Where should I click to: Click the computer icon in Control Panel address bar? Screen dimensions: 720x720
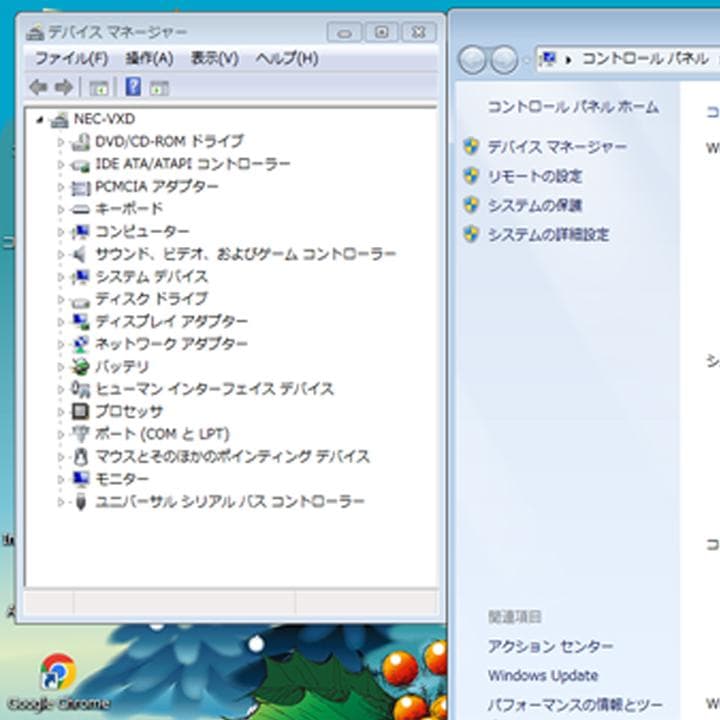(549, 59)
